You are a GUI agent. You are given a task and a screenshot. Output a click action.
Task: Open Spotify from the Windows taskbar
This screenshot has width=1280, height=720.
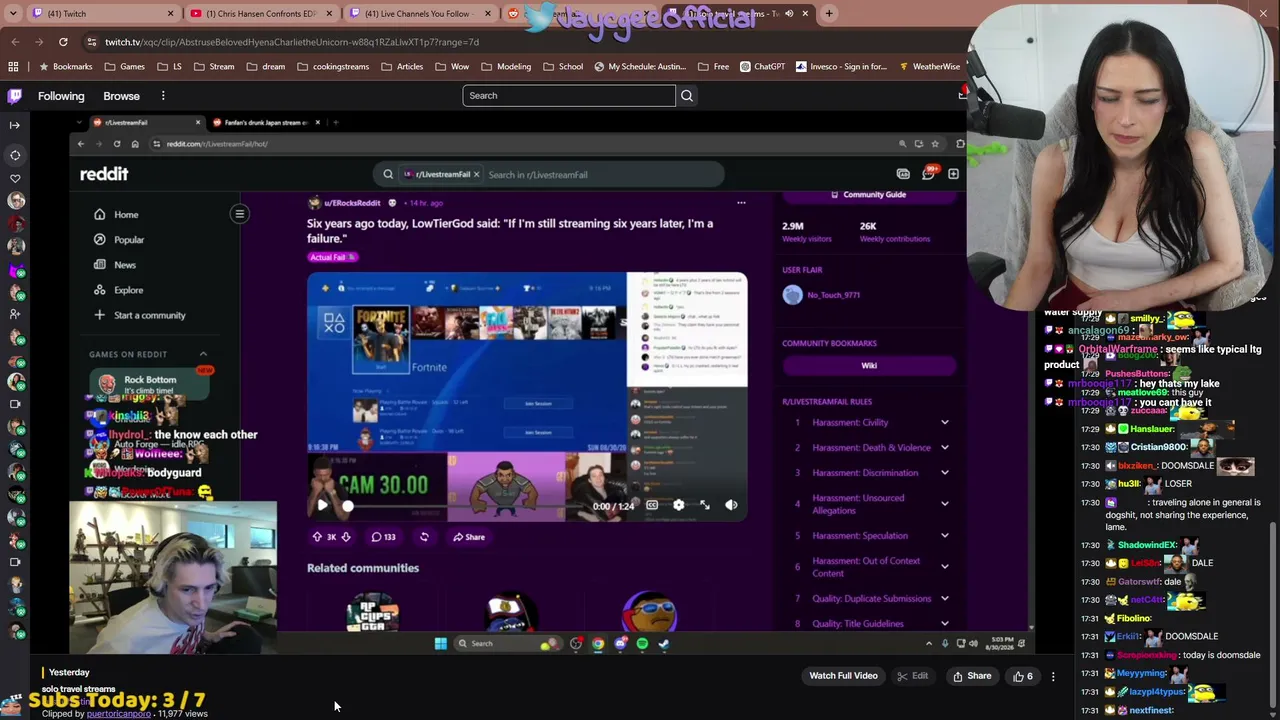click(x=642, y=644)
